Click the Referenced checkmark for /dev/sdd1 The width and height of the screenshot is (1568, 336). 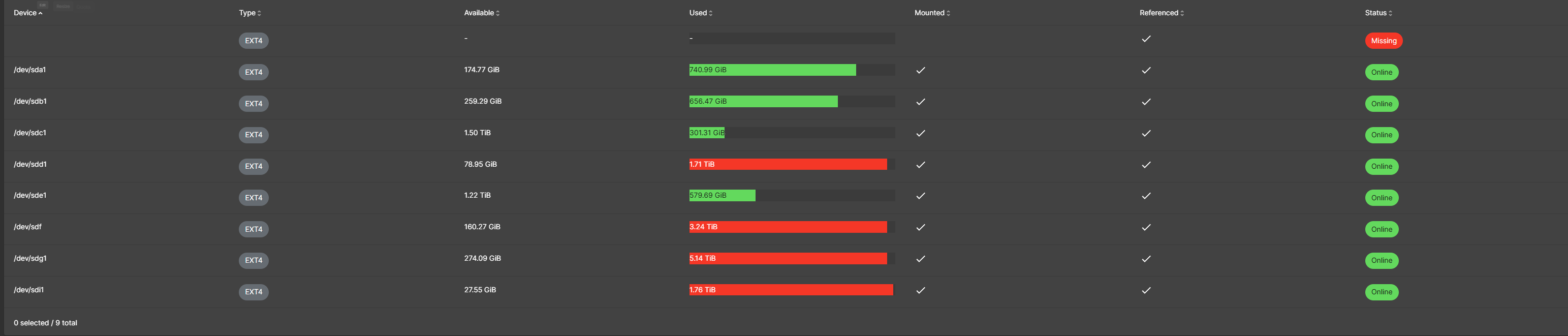click(1146, 165)
